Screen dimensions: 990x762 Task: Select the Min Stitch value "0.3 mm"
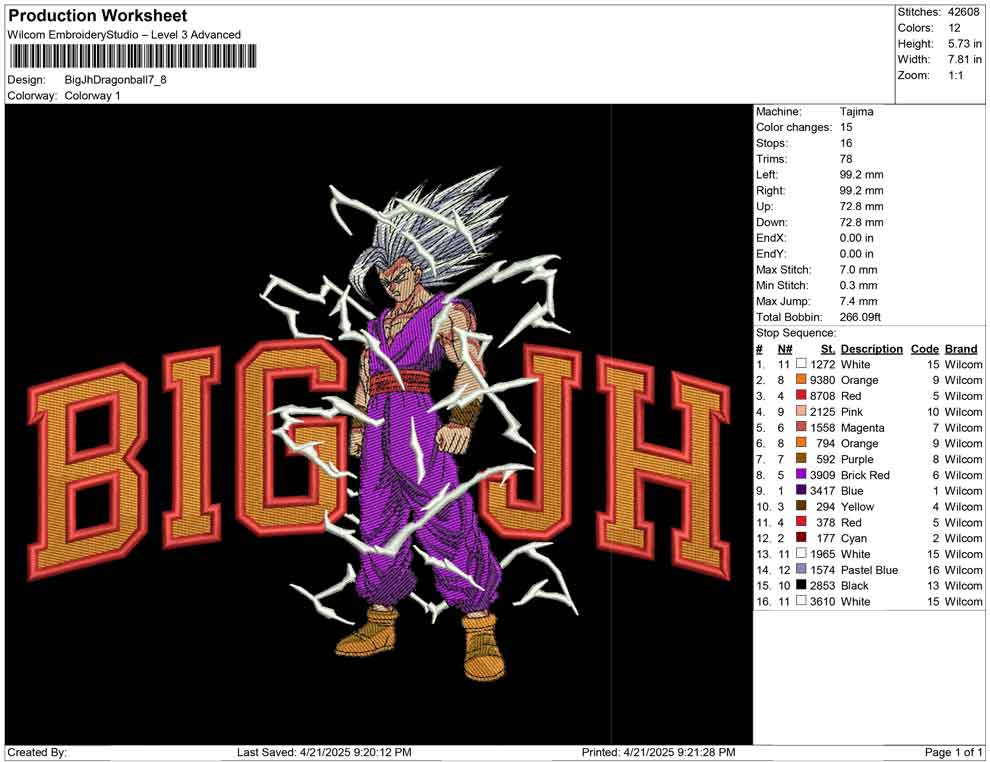858,285
